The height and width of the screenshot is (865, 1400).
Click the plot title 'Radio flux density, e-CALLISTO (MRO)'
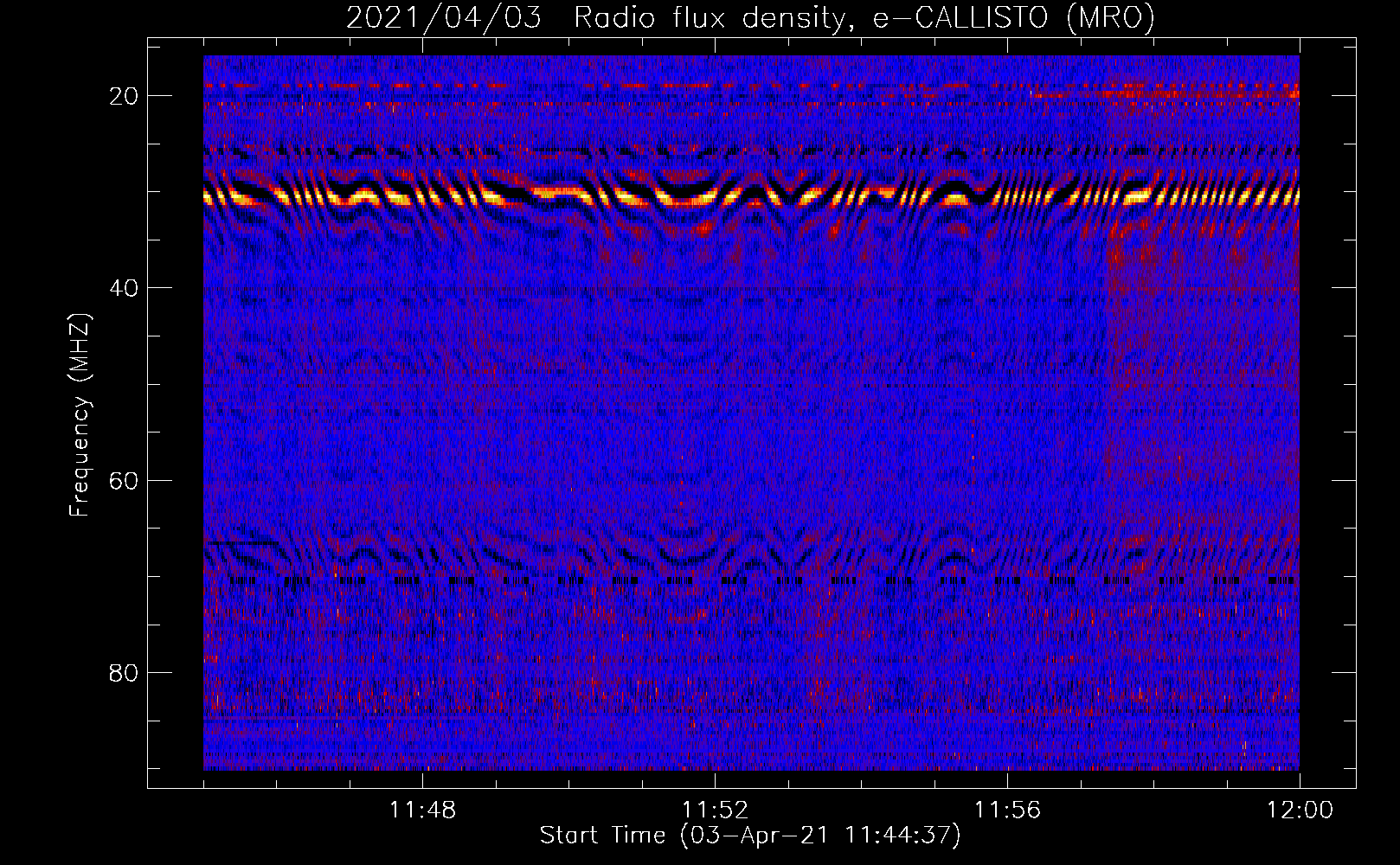pos(864,17)
